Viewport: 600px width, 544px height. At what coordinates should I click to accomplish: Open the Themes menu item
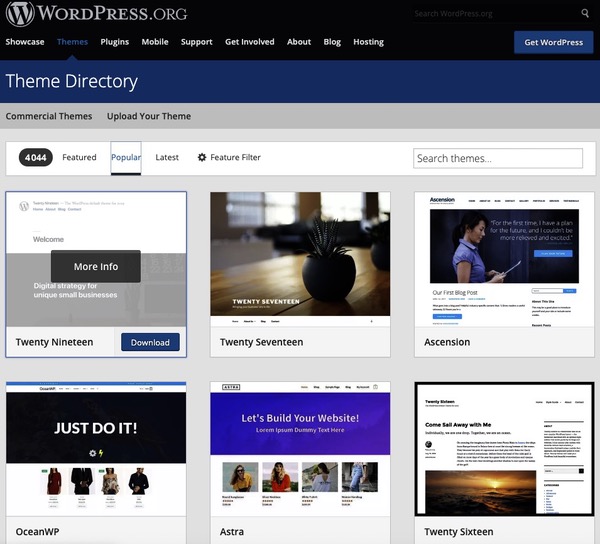point(72,42)
